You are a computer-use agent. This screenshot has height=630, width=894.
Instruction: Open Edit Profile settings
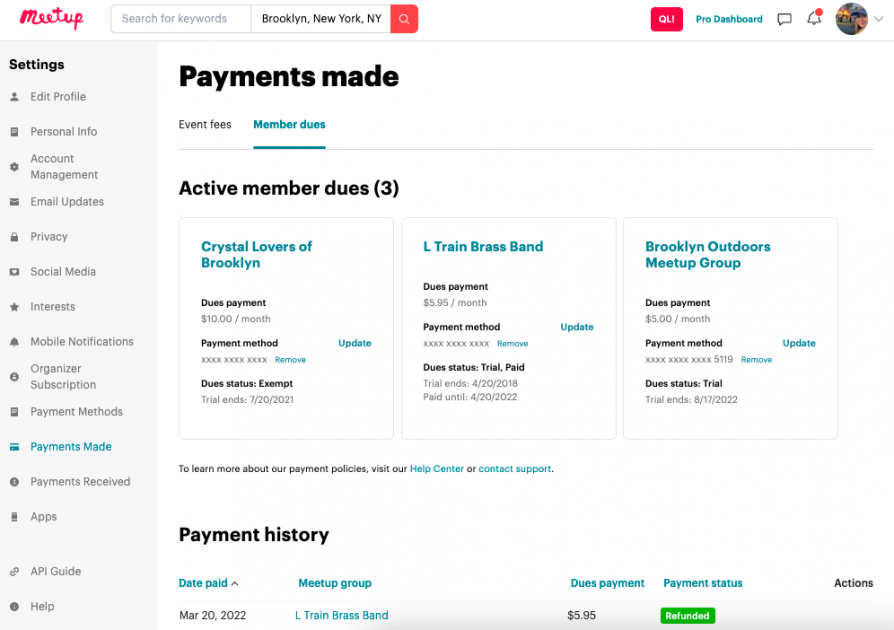coord(58,97)
